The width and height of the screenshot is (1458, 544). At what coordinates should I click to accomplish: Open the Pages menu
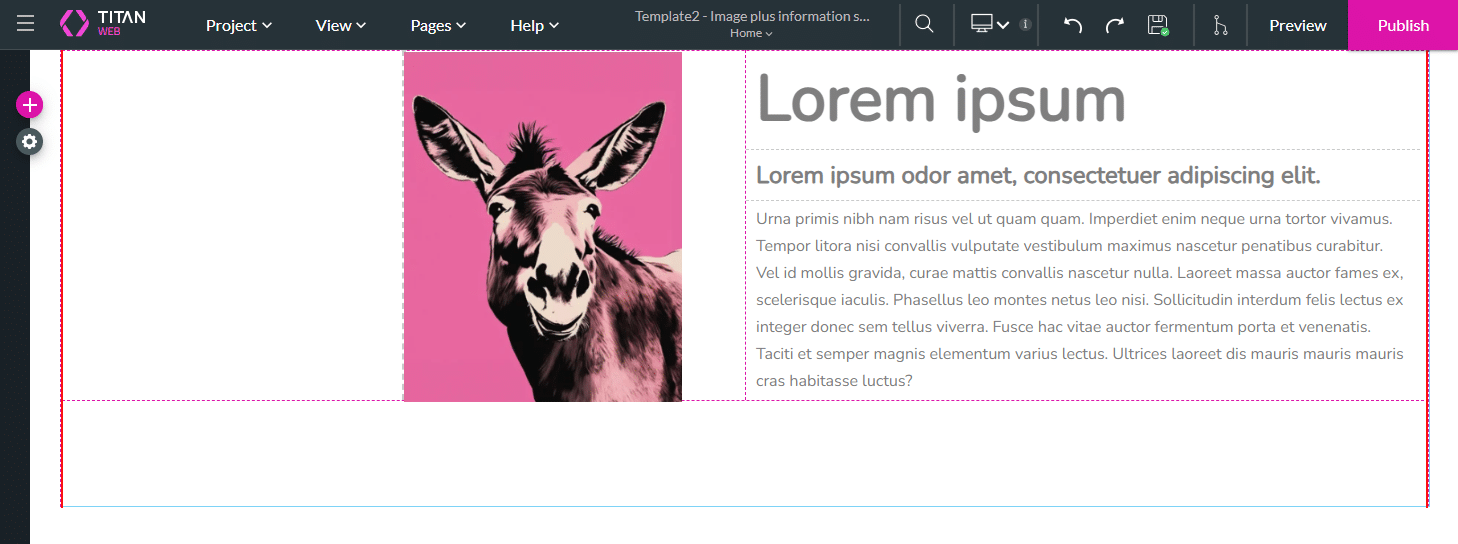tap(438, 25)
